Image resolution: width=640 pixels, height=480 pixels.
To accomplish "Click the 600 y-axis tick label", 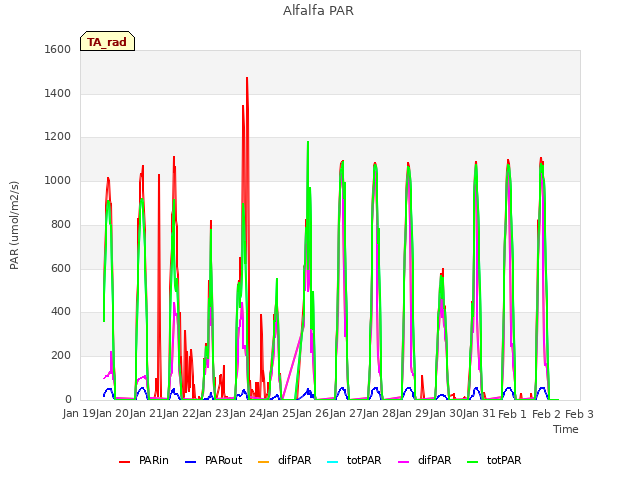I will tap(61, 268).
